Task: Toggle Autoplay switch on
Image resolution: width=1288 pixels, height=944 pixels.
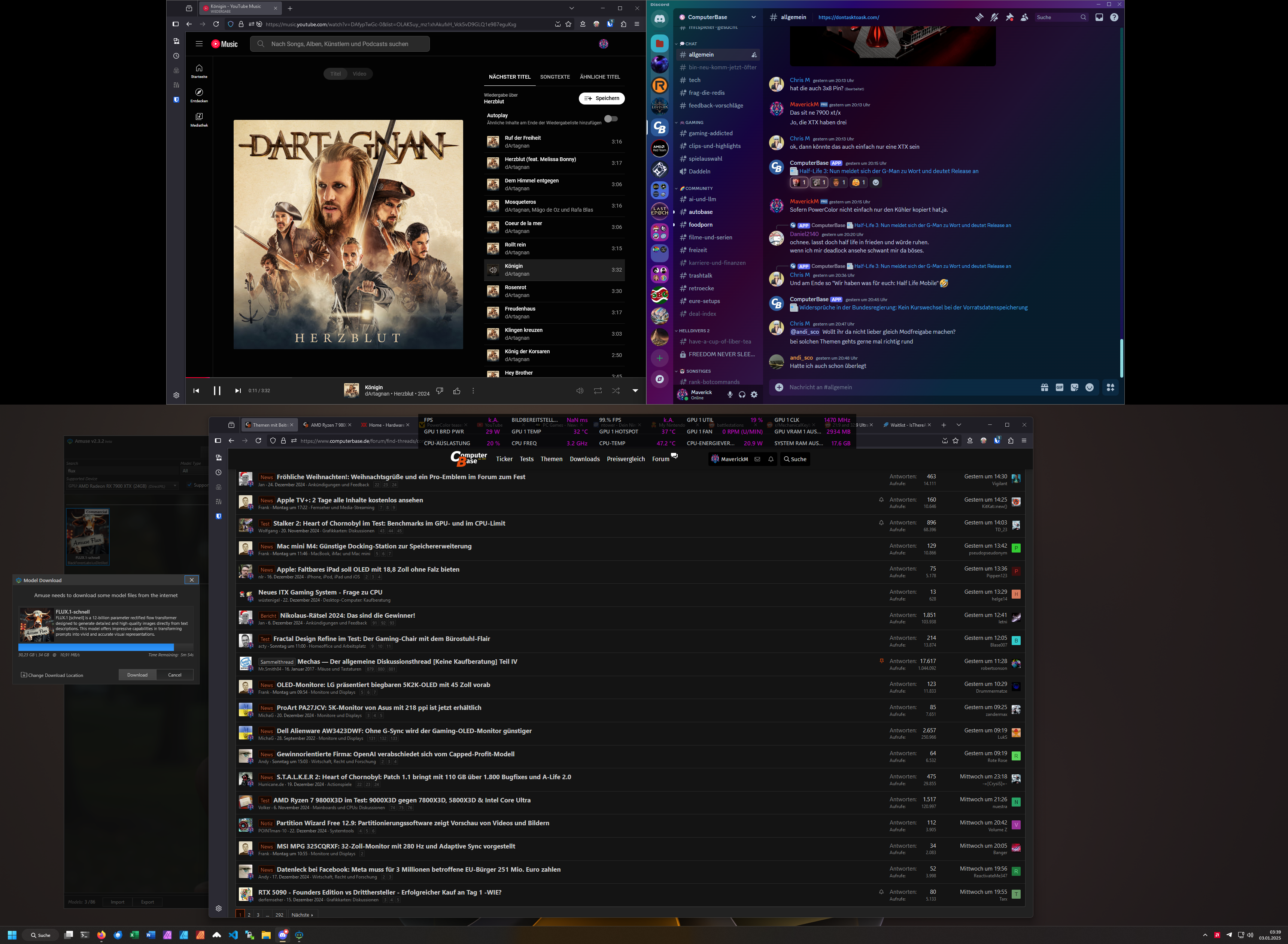Action: [x=611, y=119]
